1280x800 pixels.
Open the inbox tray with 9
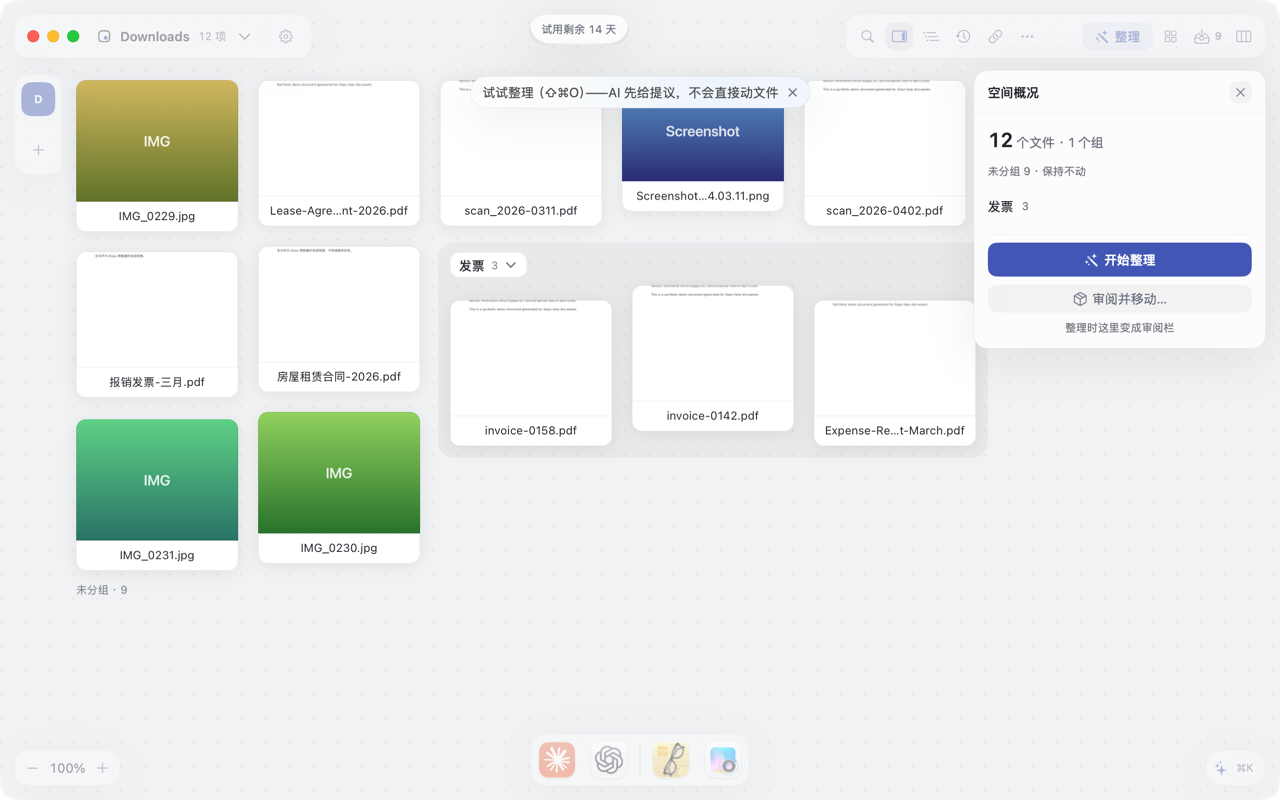1207,36
